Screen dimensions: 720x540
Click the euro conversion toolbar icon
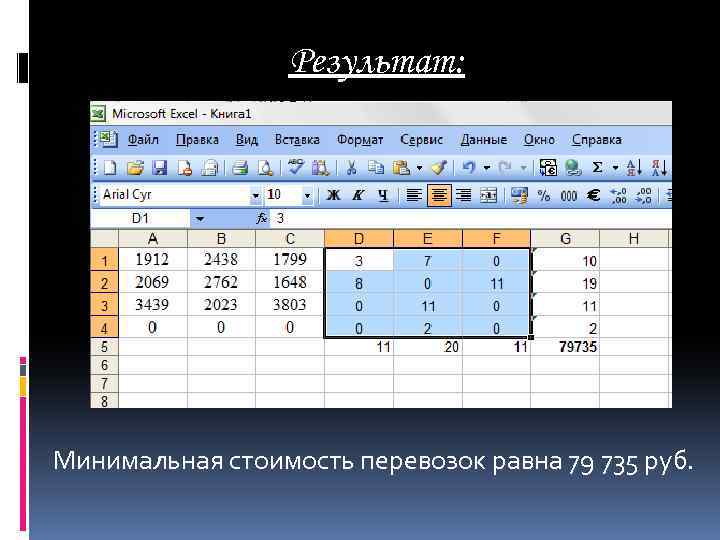[x=548, y=168]
